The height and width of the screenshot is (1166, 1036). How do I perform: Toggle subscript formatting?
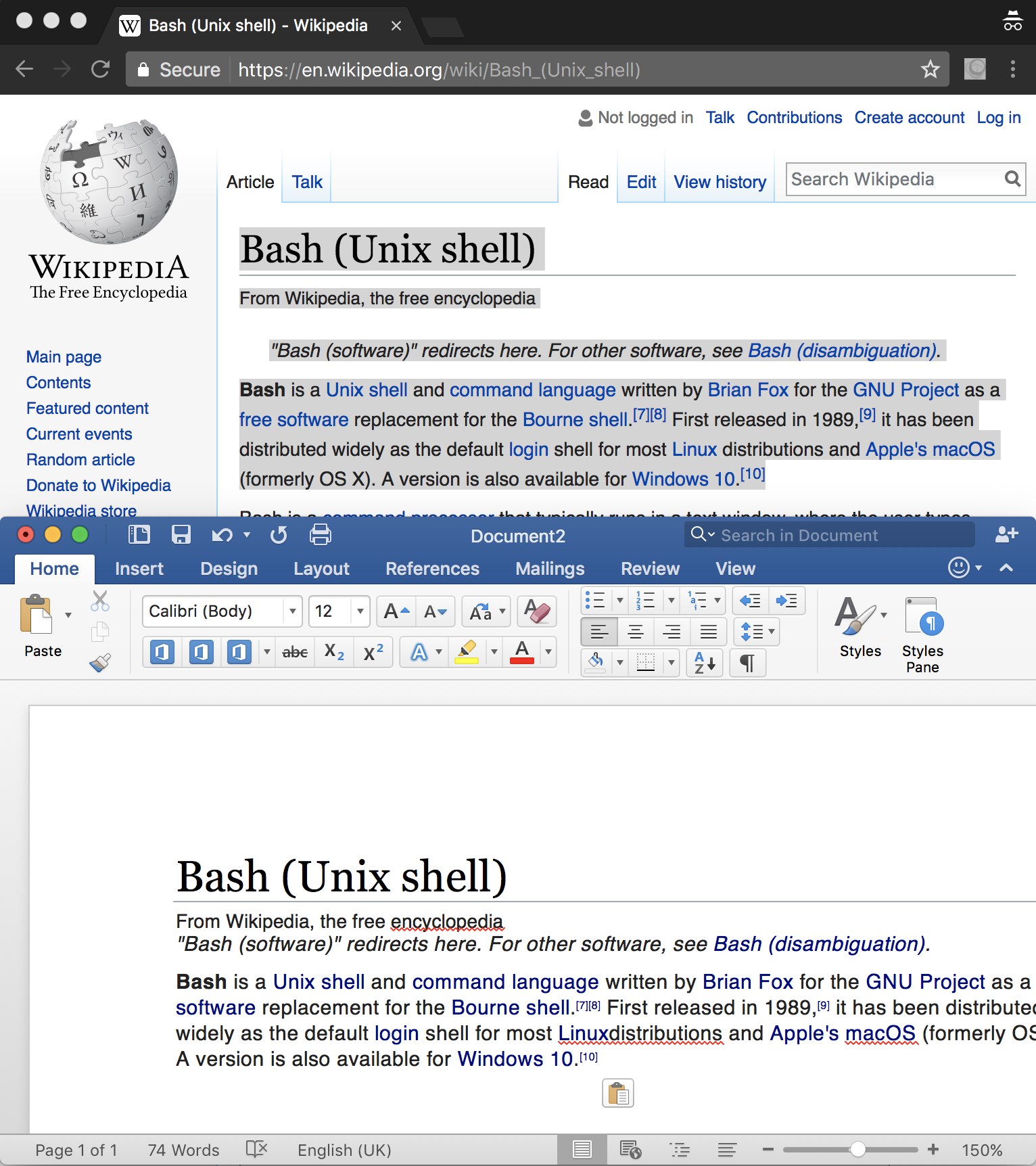click(334, 652)
